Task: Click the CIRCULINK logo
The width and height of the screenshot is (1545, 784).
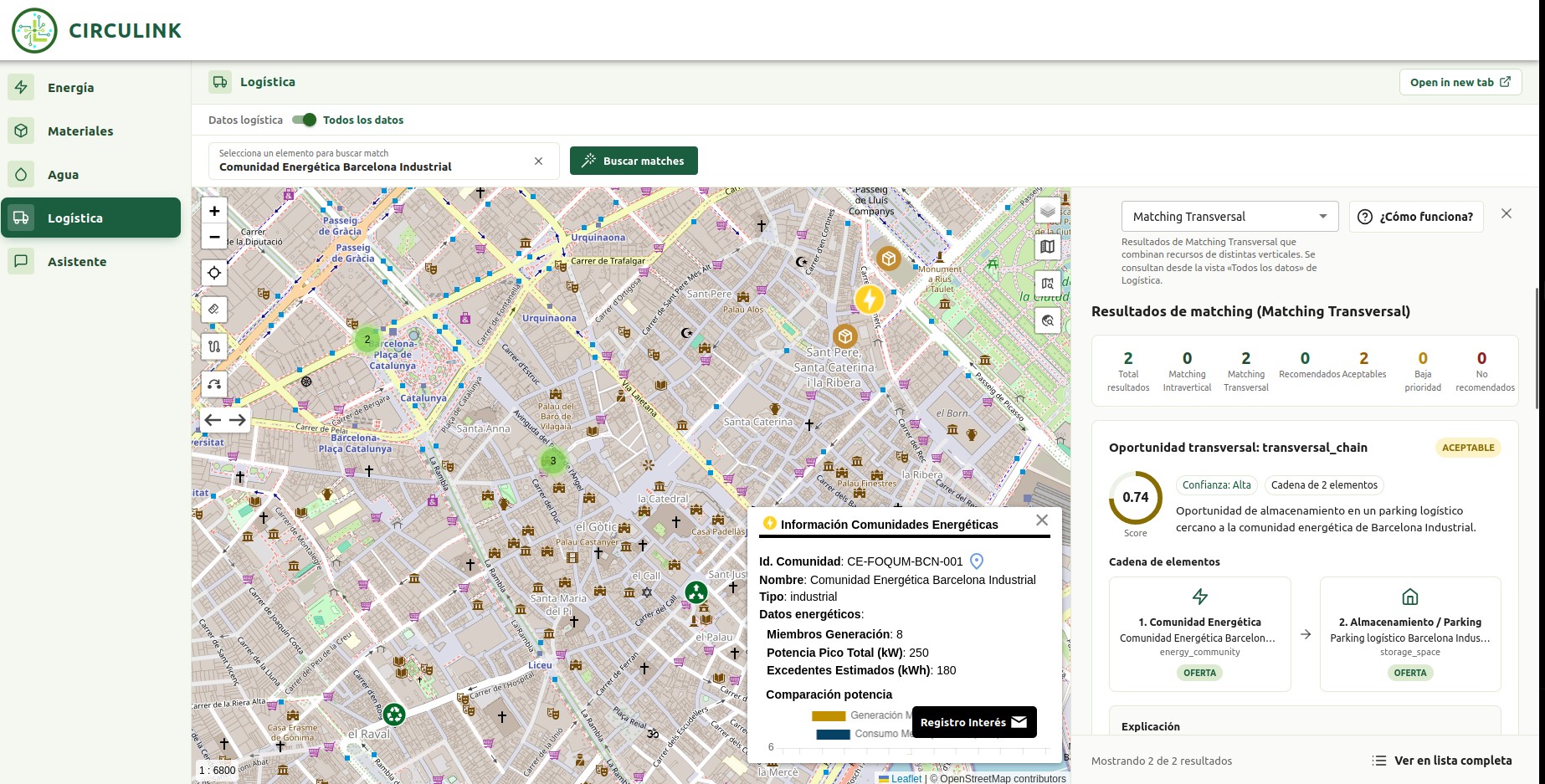Action: [96, 30]
